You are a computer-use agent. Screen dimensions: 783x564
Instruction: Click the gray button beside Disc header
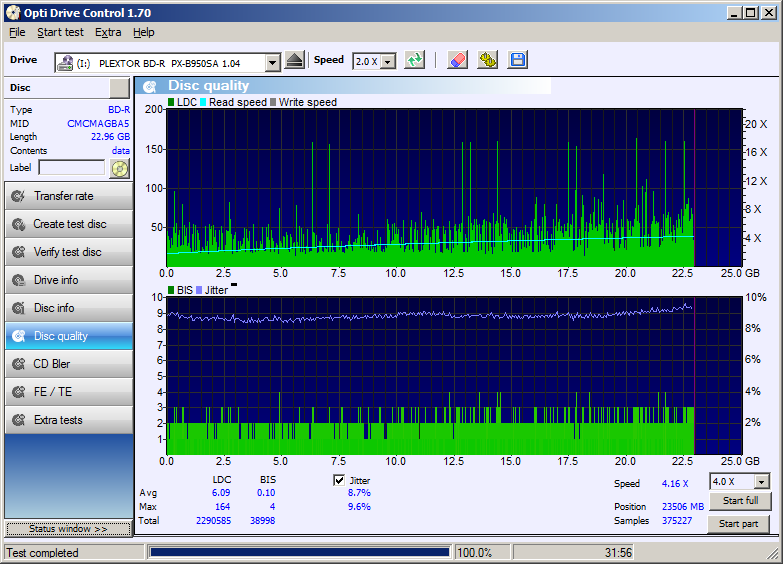[x=119, y=88]
